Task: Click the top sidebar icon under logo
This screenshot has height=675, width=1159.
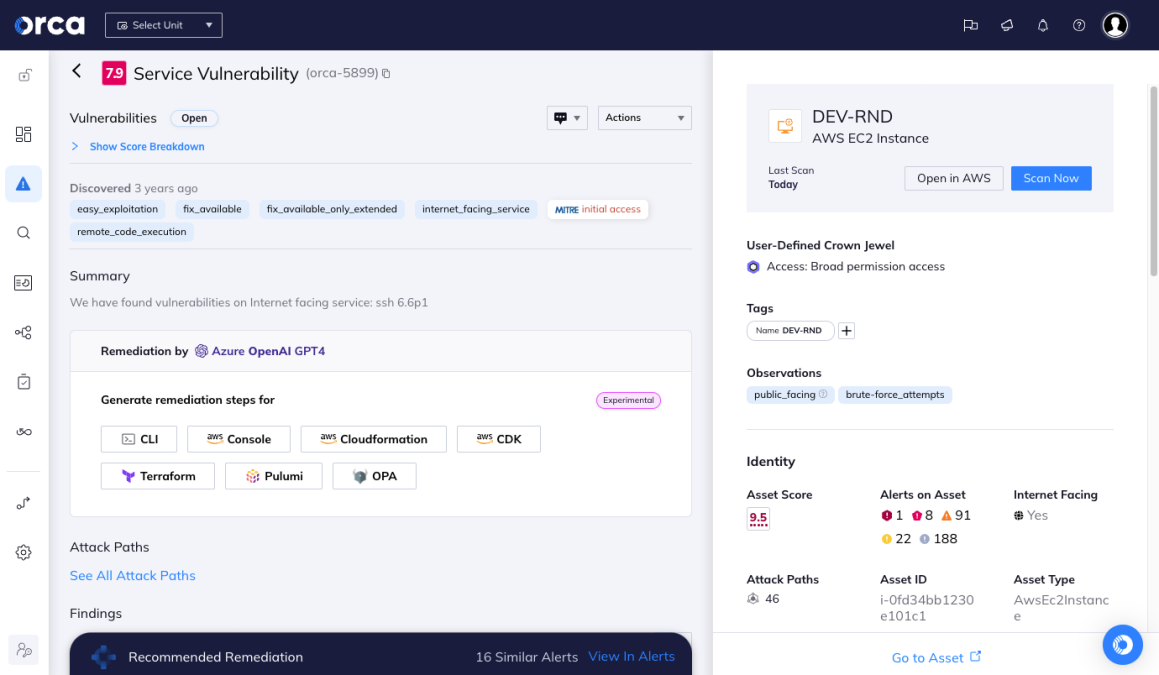Action: 24,75
